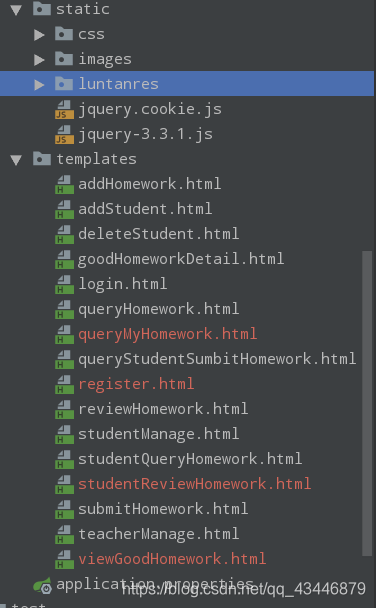Select file name addHomework.html
Image resolution: width=376 pixels, height=608 pixels.
coord(150,184)
